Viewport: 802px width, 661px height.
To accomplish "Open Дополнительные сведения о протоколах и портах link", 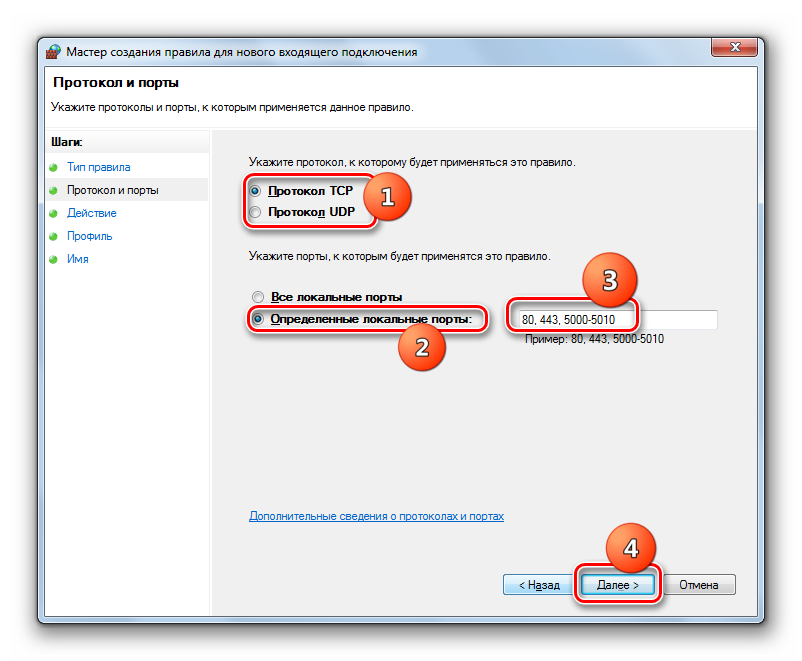I will coord(376,517).
